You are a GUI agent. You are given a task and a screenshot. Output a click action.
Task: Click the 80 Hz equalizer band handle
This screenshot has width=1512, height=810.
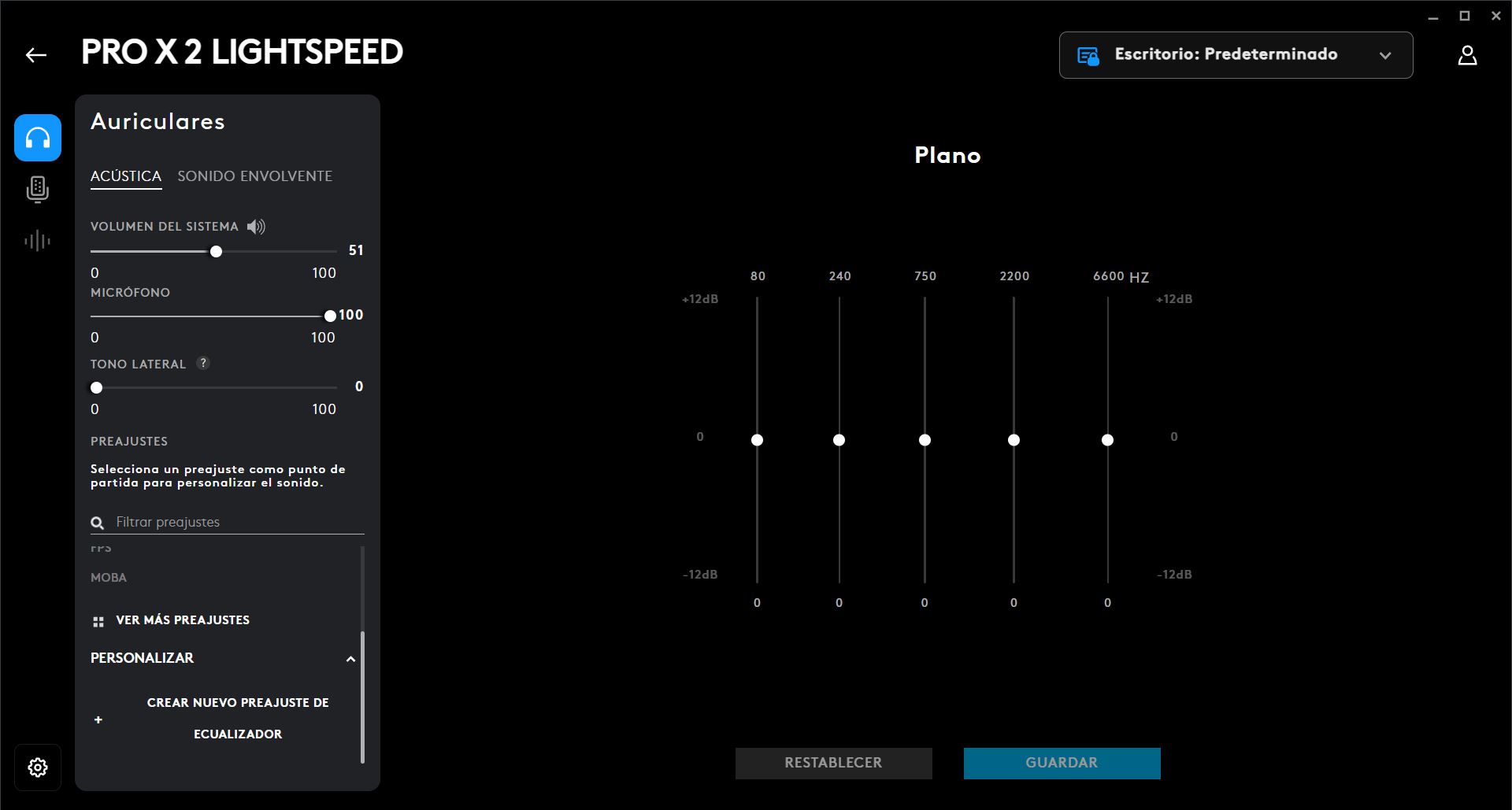click(x=757, y=440)
